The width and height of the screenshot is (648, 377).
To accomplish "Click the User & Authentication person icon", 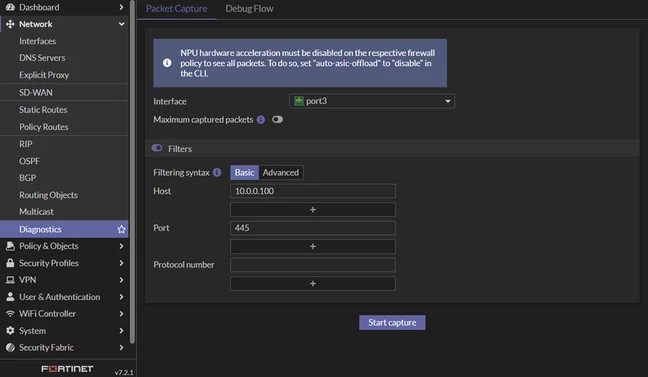I will click(x=10, y=297).
